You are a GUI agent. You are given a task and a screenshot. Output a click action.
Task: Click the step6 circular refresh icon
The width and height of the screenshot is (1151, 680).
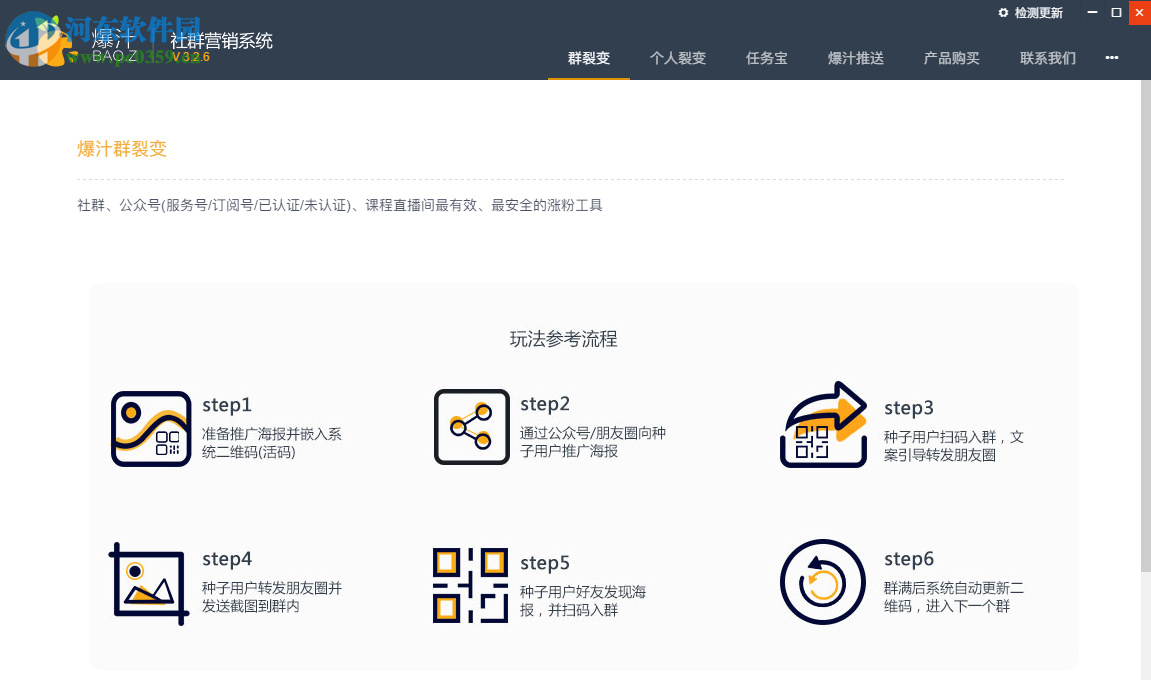(823, 581)
